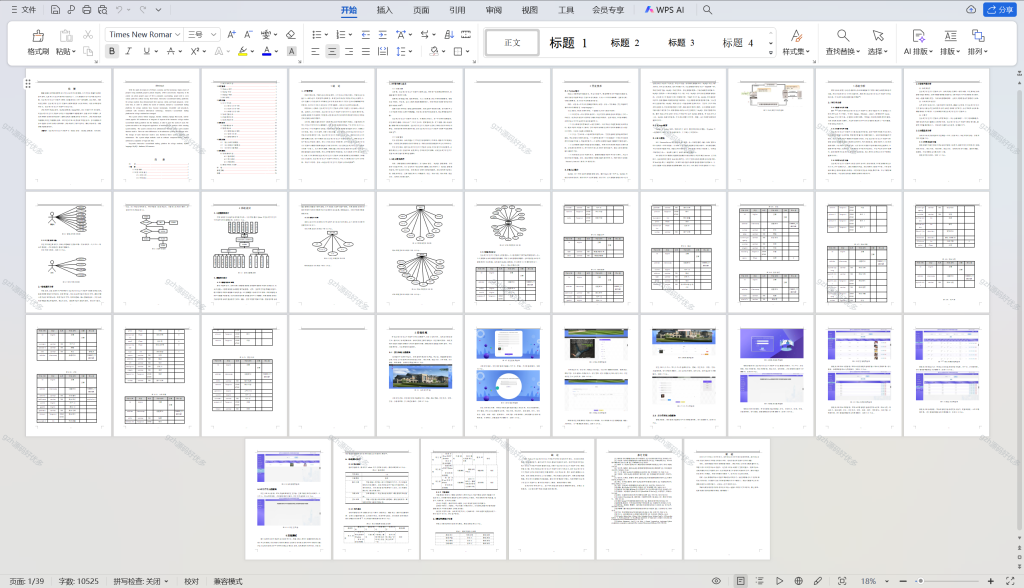Toggle Strikethrough formatting
Screen dimensions: 1024x588
pos(170,51)
